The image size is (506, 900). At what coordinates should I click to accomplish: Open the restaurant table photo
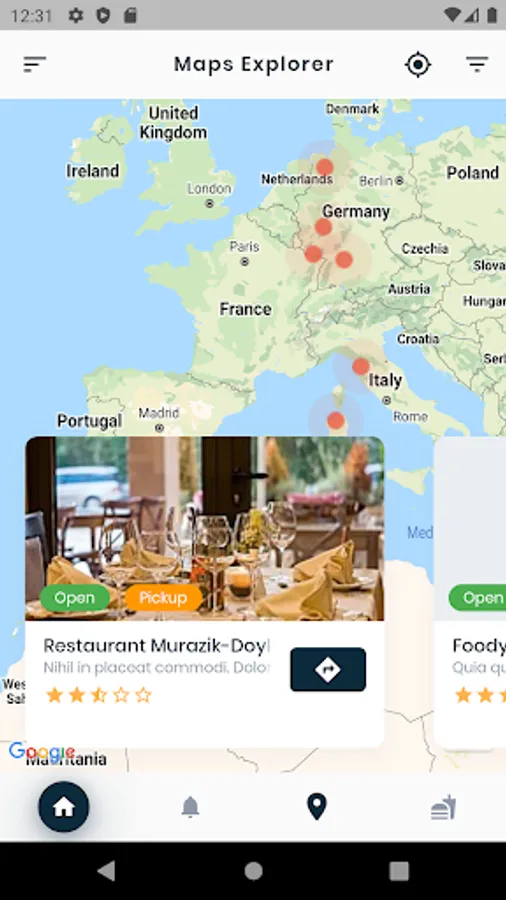coord(205,528)
